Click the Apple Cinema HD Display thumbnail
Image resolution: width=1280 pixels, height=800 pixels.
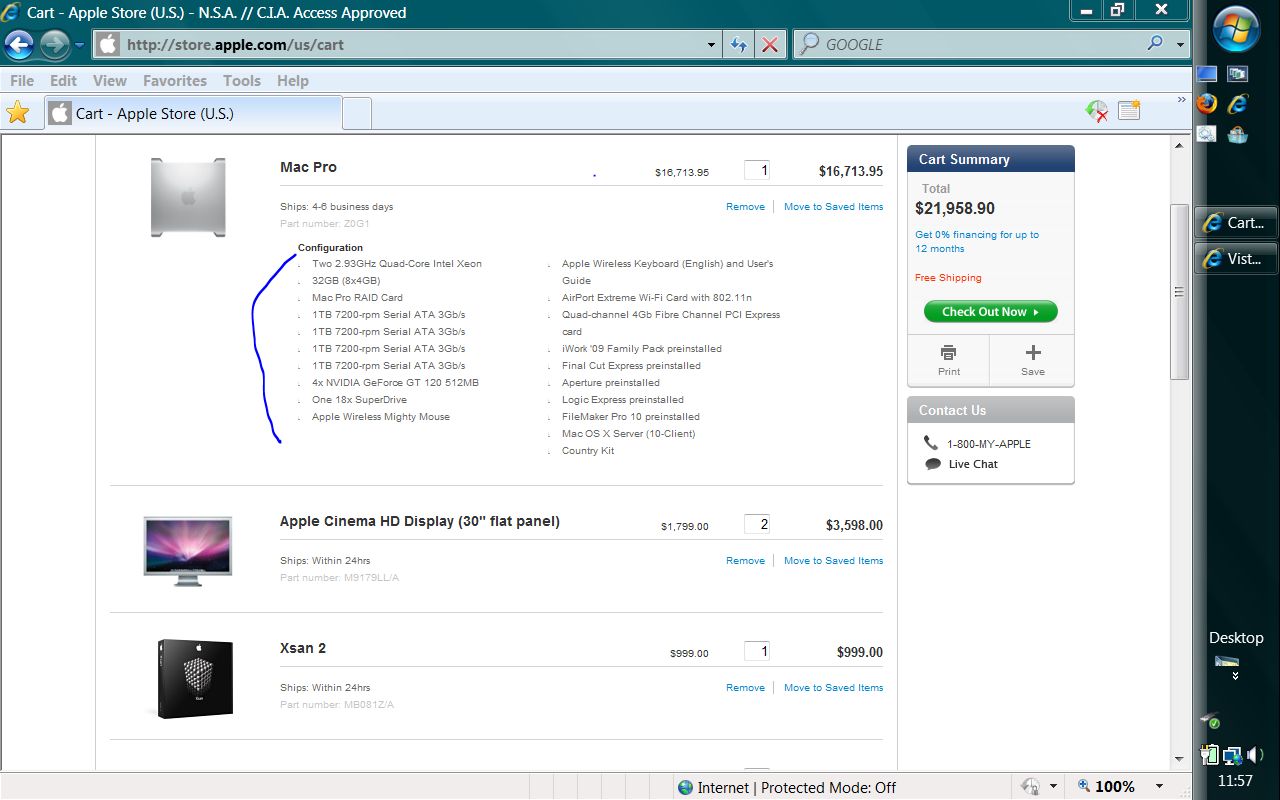click(188, 551)
